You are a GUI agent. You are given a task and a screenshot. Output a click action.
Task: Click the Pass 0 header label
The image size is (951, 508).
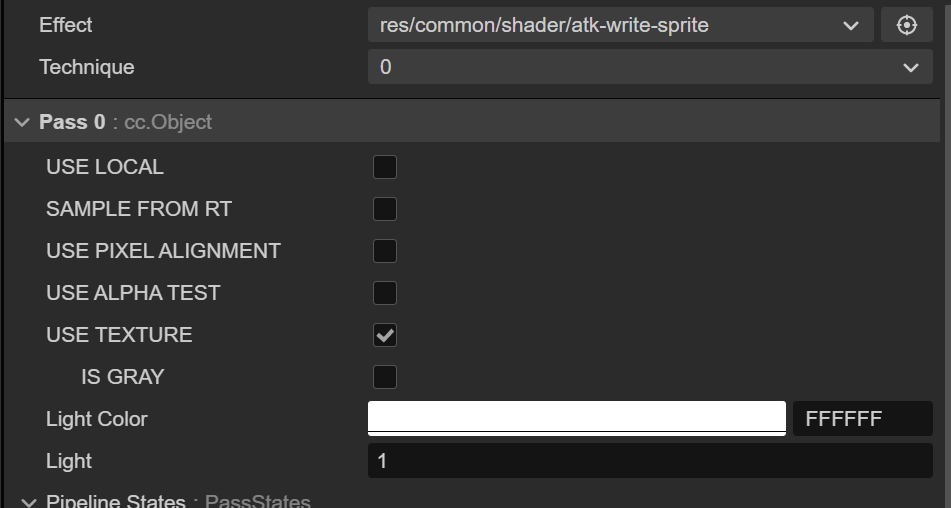pyautogui.click(x=72, y=122)
